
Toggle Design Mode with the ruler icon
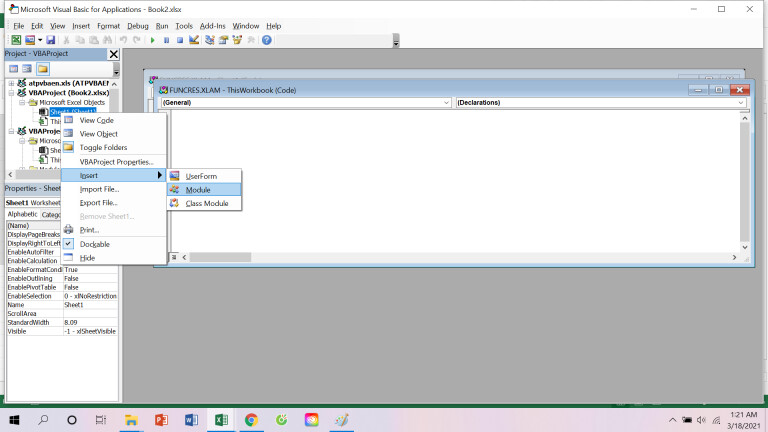point(194,40)
